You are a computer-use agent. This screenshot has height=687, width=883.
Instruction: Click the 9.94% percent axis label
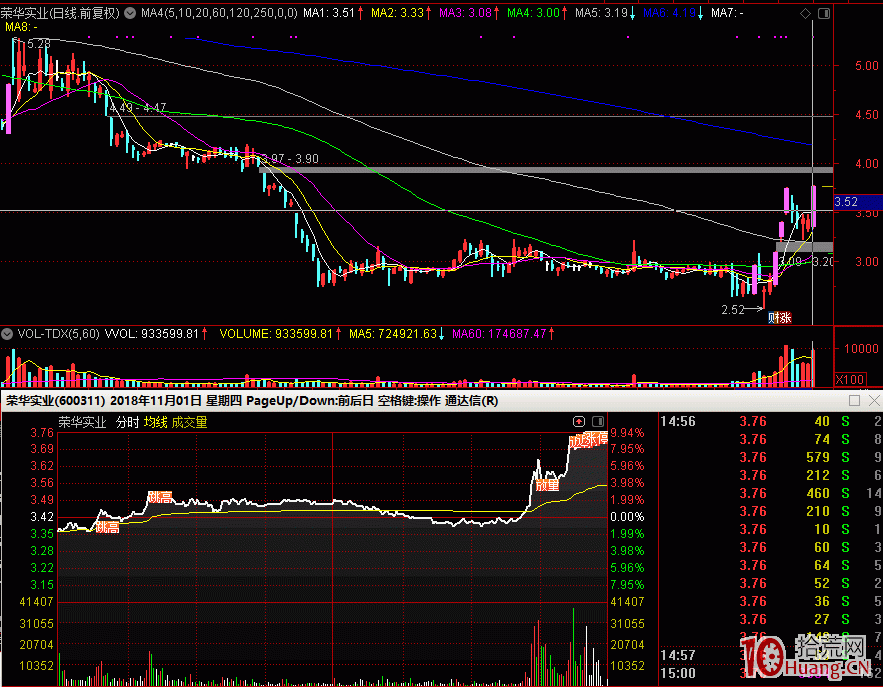[x=627, y=432]
